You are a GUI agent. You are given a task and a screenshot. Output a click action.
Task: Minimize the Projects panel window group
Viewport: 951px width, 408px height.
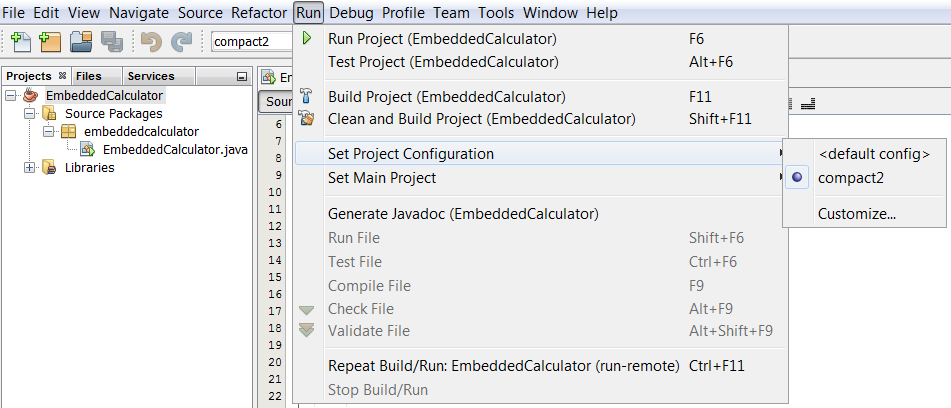coord(241,77)
